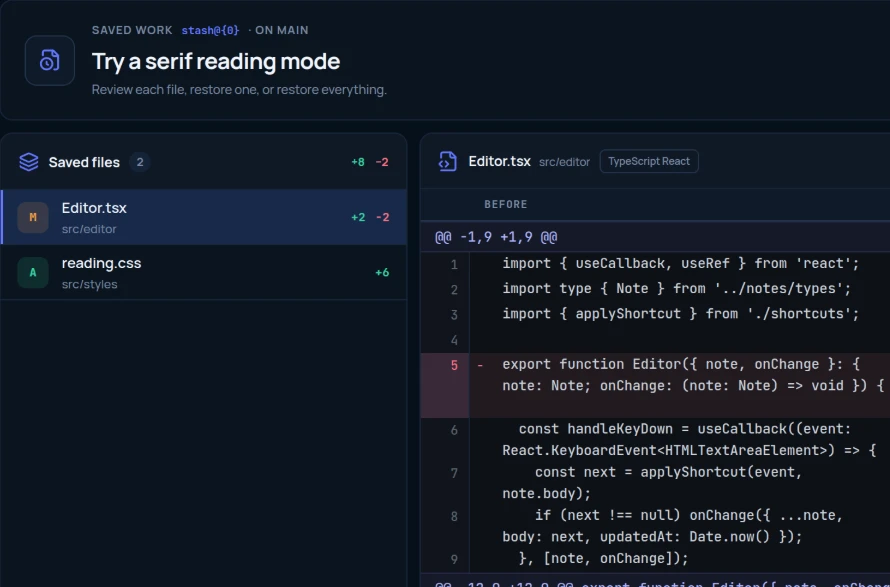Click line number 2 in diff gutter
This screenshot has width=890, height=587.
coord(454,290)
